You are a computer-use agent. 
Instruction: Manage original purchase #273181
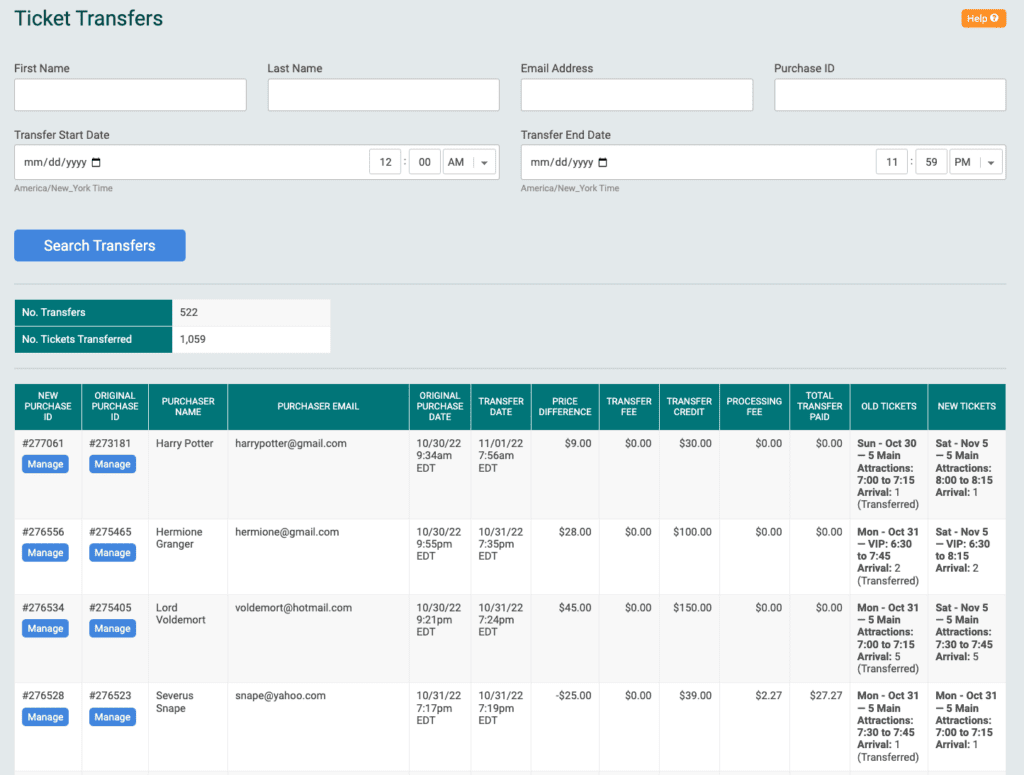112,464
